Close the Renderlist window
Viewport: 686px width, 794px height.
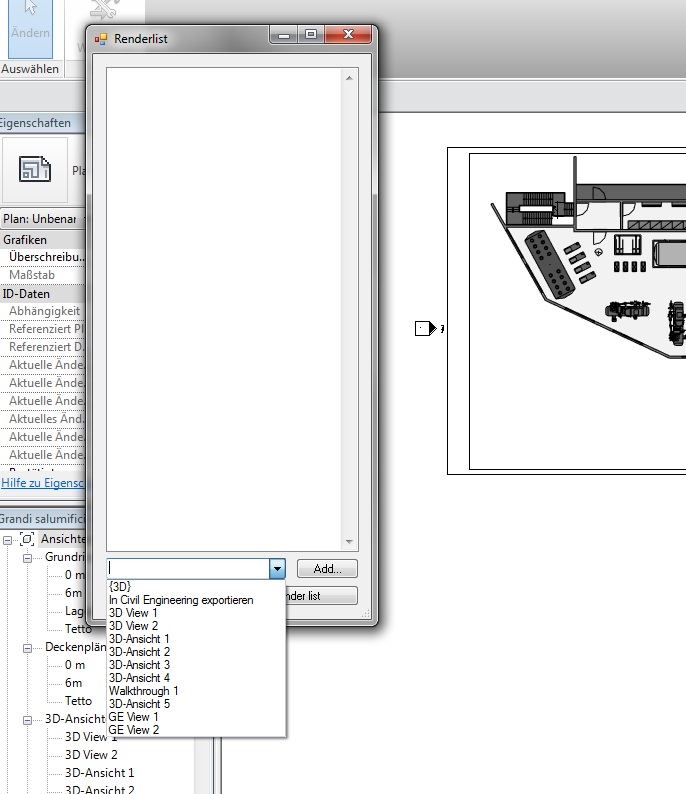point(348,34)
